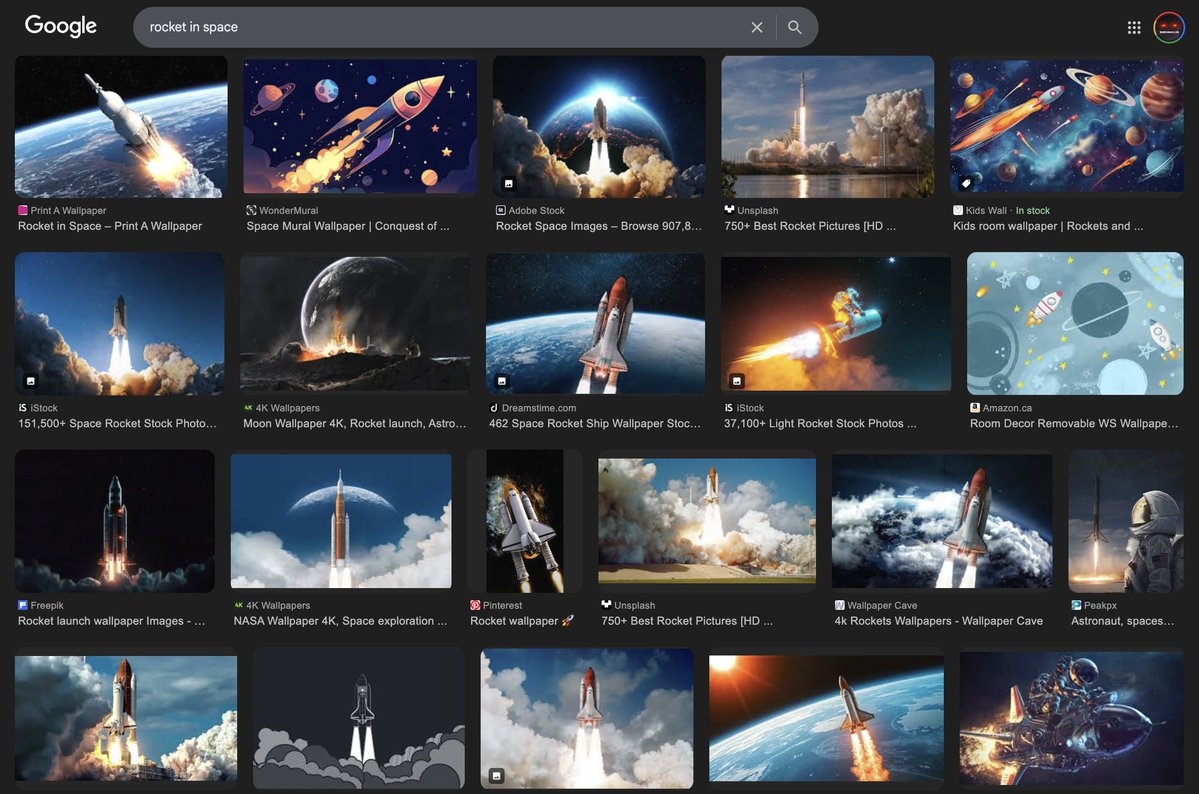Select the Amazon.ca grey kids rocket wallpaper thumbnail
The image size is (1199, 794).
point(1075,324)
